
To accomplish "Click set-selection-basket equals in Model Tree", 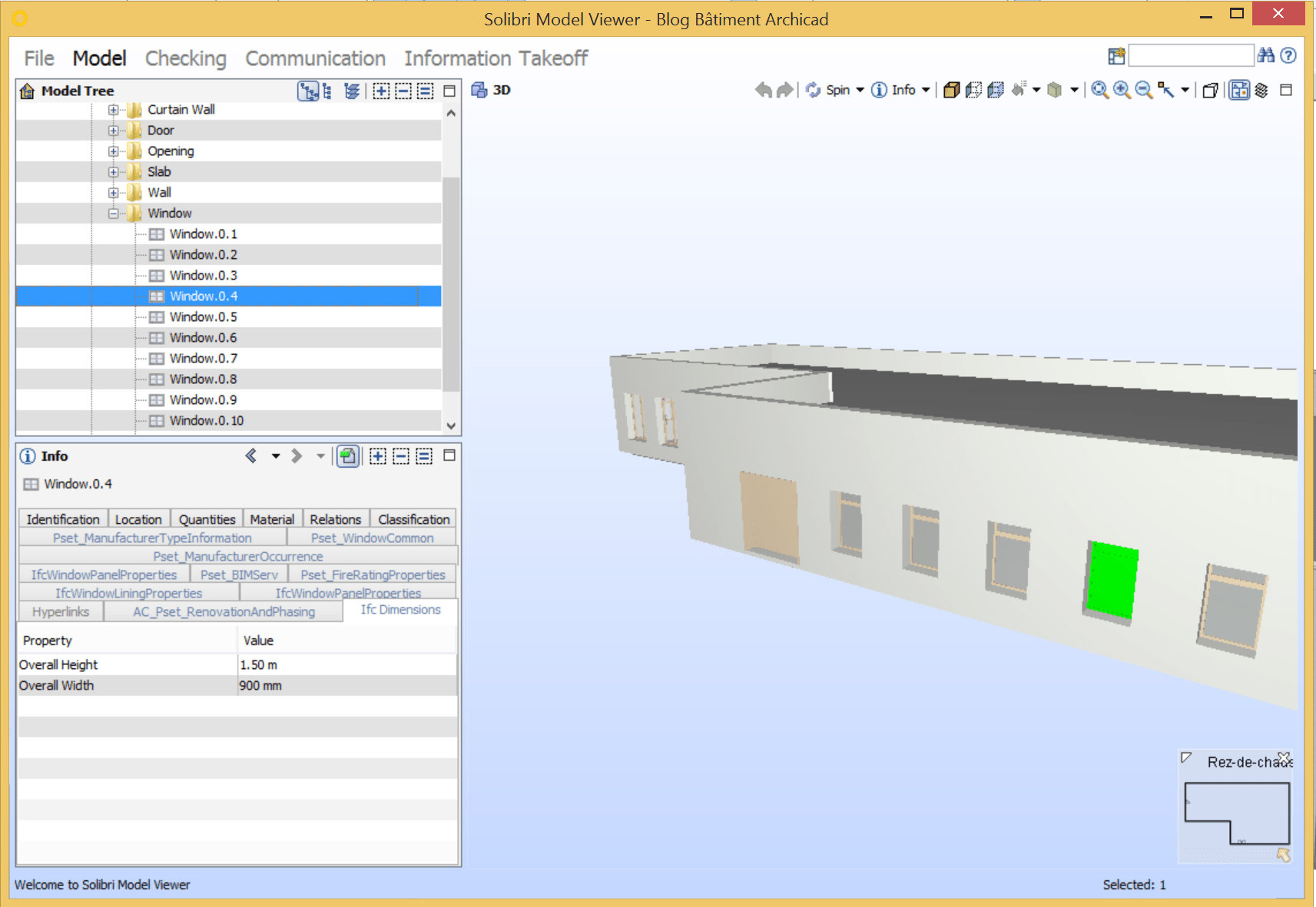I will (426, 91).
